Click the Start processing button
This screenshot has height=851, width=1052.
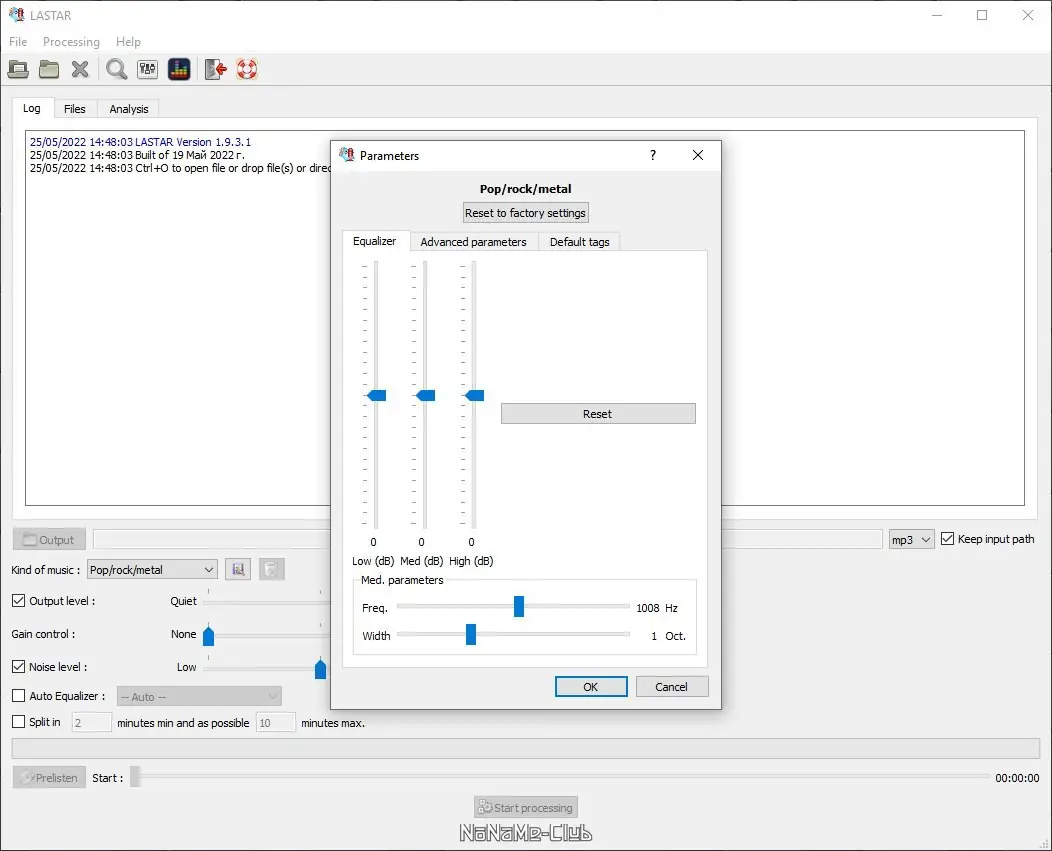point(526,807)
